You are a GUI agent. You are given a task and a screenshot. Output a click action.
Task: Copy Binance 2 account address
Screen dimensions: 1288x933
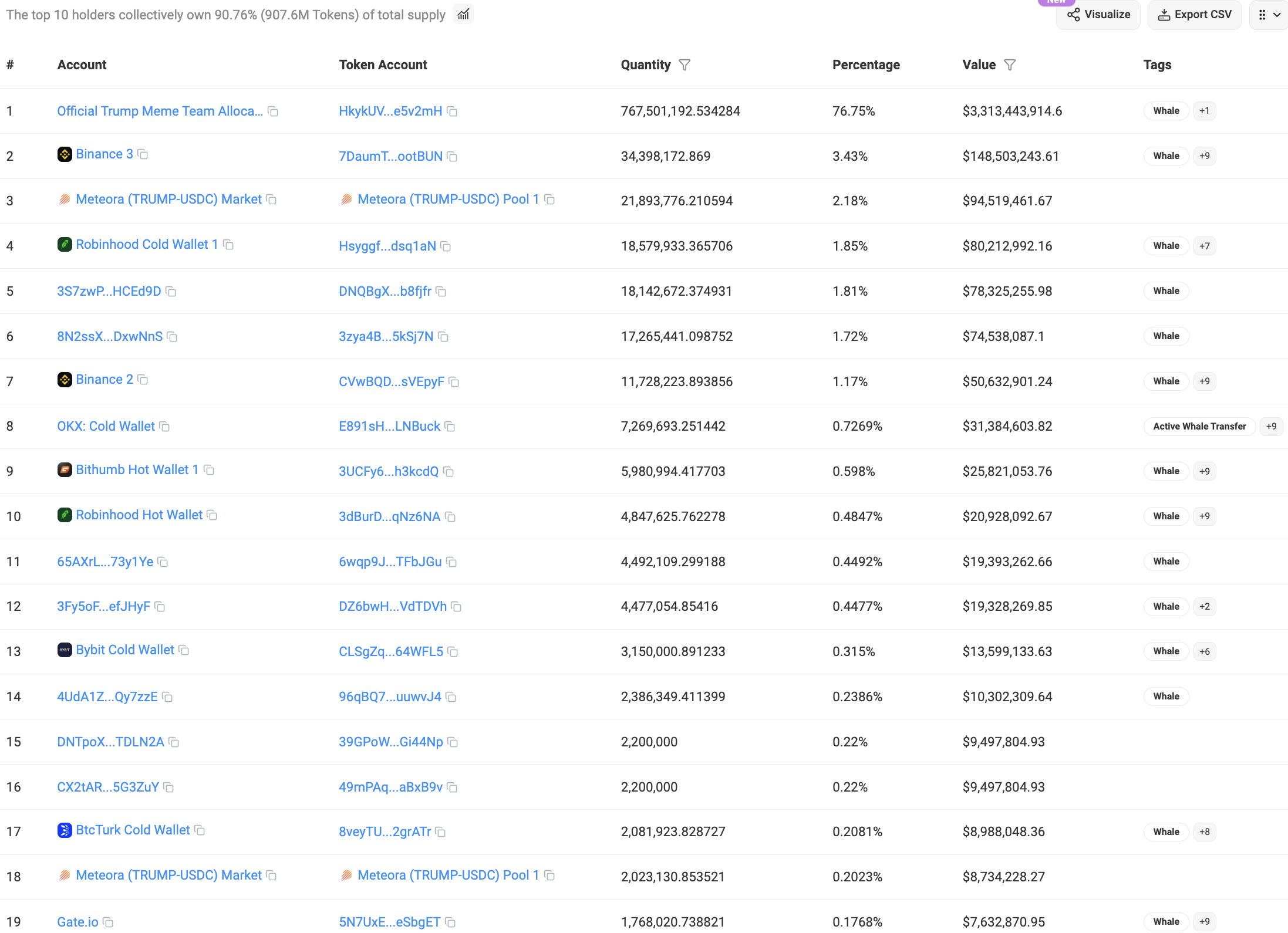pyautogui.click(x=143, y=380)
